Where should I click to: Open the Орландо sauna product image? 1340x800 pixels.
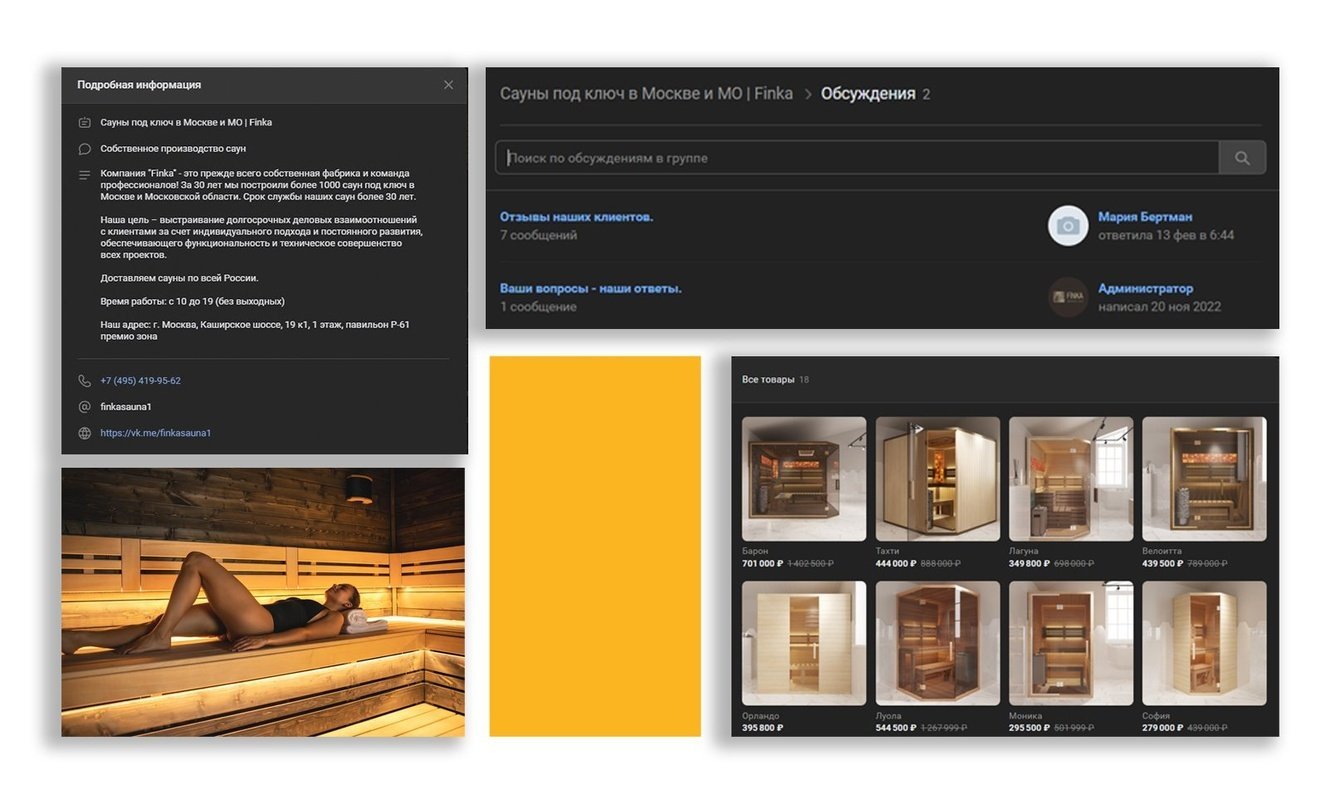click(x=804, y=643)
